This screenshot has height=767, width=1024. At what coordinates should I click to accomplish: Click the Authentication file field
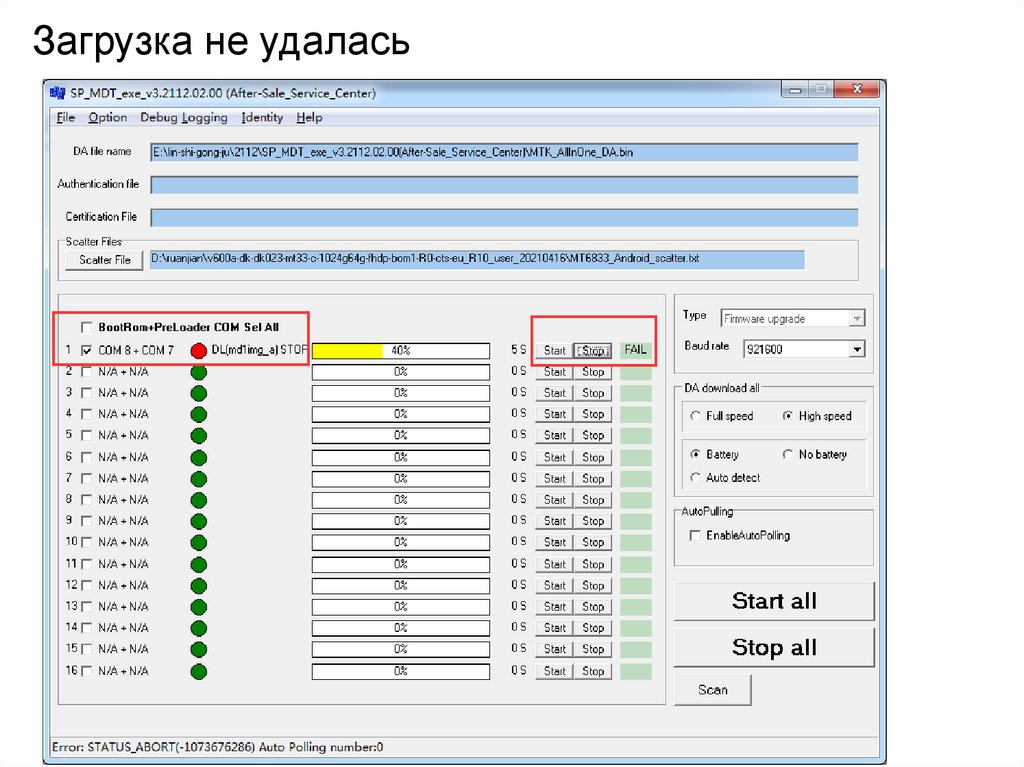click(x=504, y=185)
